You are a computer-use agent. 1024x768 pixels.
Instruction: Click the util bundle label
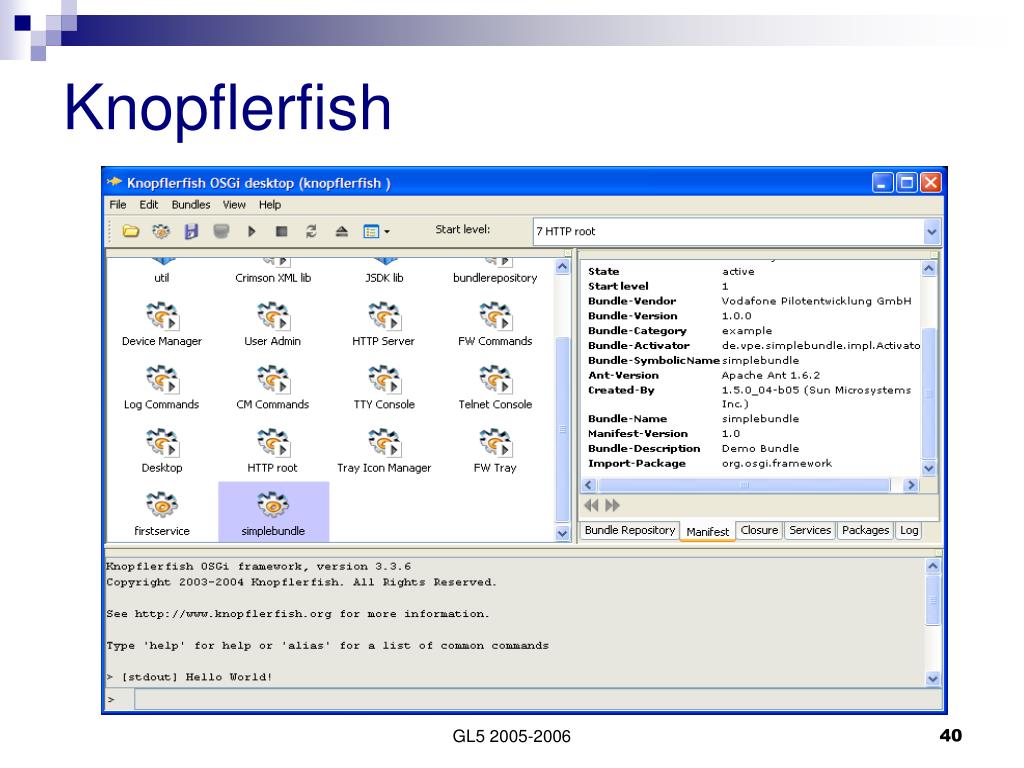click(161, 278)
